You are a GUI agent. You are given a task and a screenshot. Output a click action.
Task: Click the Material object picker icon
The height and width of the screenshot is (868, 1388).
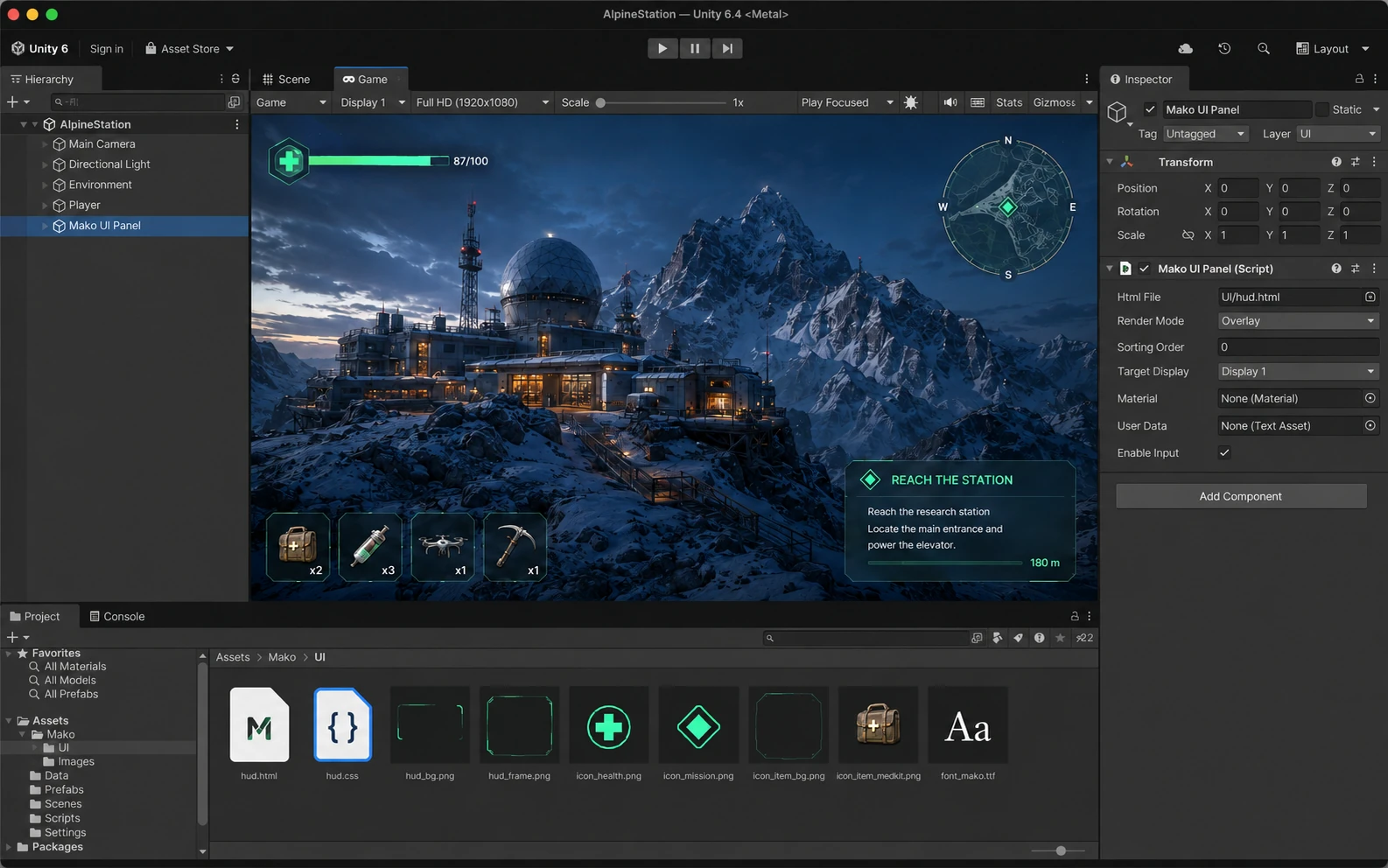(x=1370, y=398)
